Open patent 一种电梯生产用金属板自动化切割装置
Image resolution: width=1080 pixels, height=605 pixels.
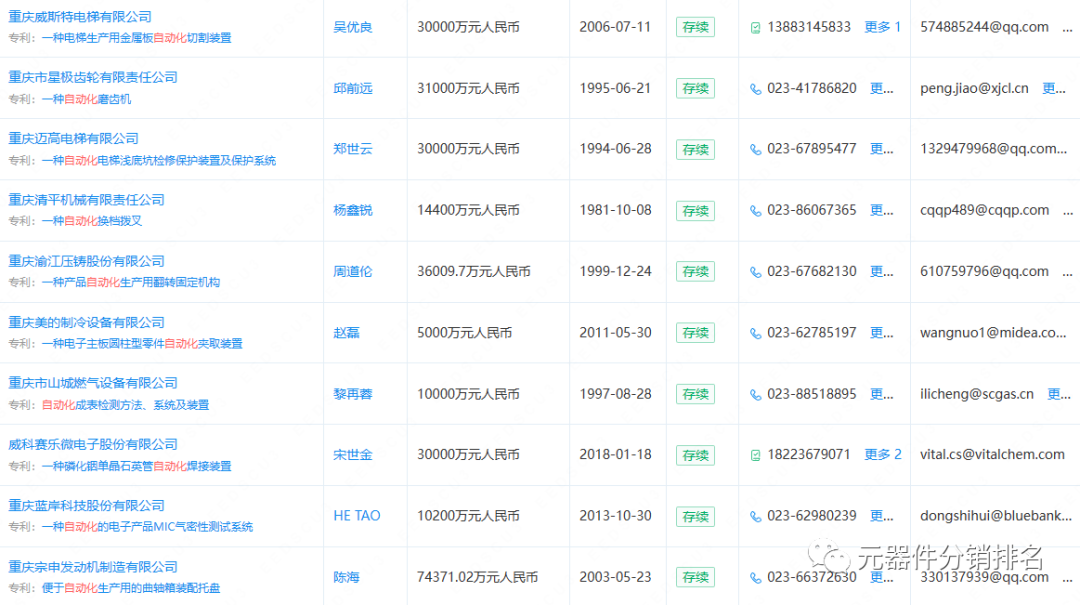coord(136,38)
